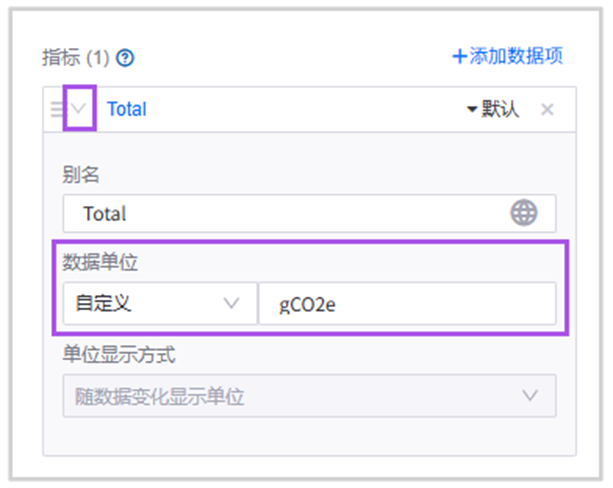Click the gCO2e unit input field
The height and width of the screenshot is (488, 613).
click(x=406, y=303)
